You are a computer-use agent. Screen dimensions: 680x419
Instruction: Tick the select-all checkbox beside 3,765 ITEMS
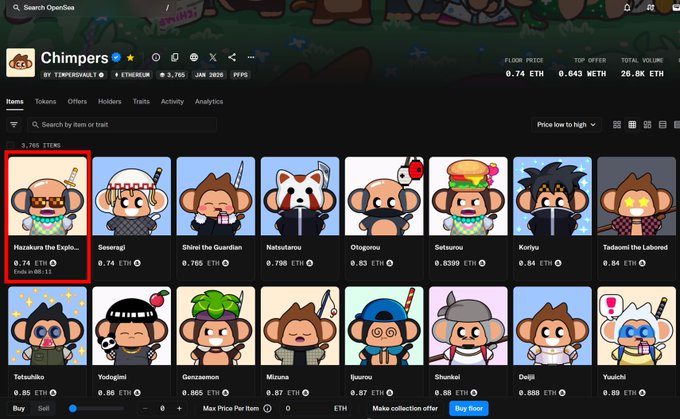[10, 145]
